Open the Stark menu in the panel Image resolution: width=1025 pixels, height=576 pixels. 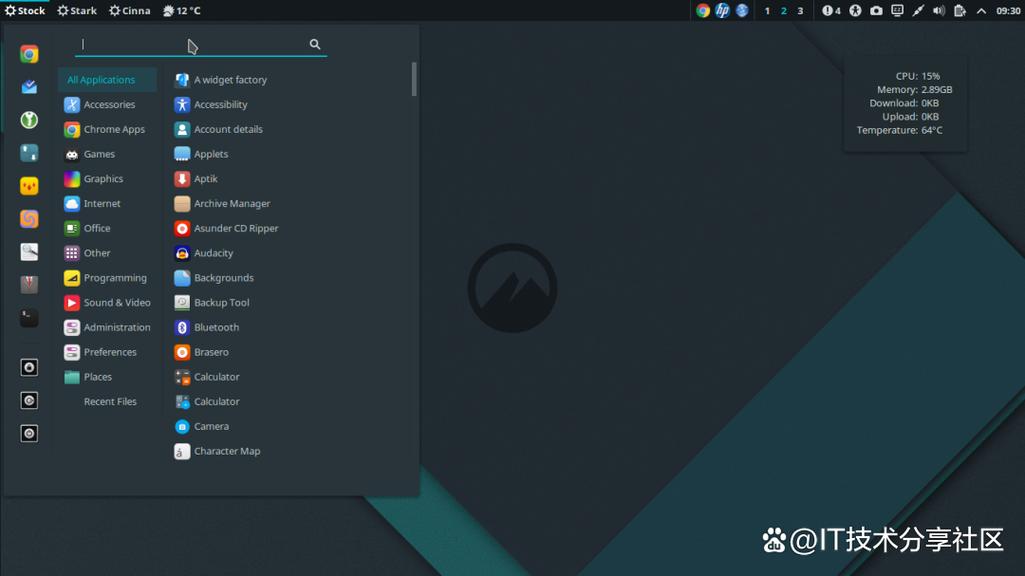pos(76,10)
